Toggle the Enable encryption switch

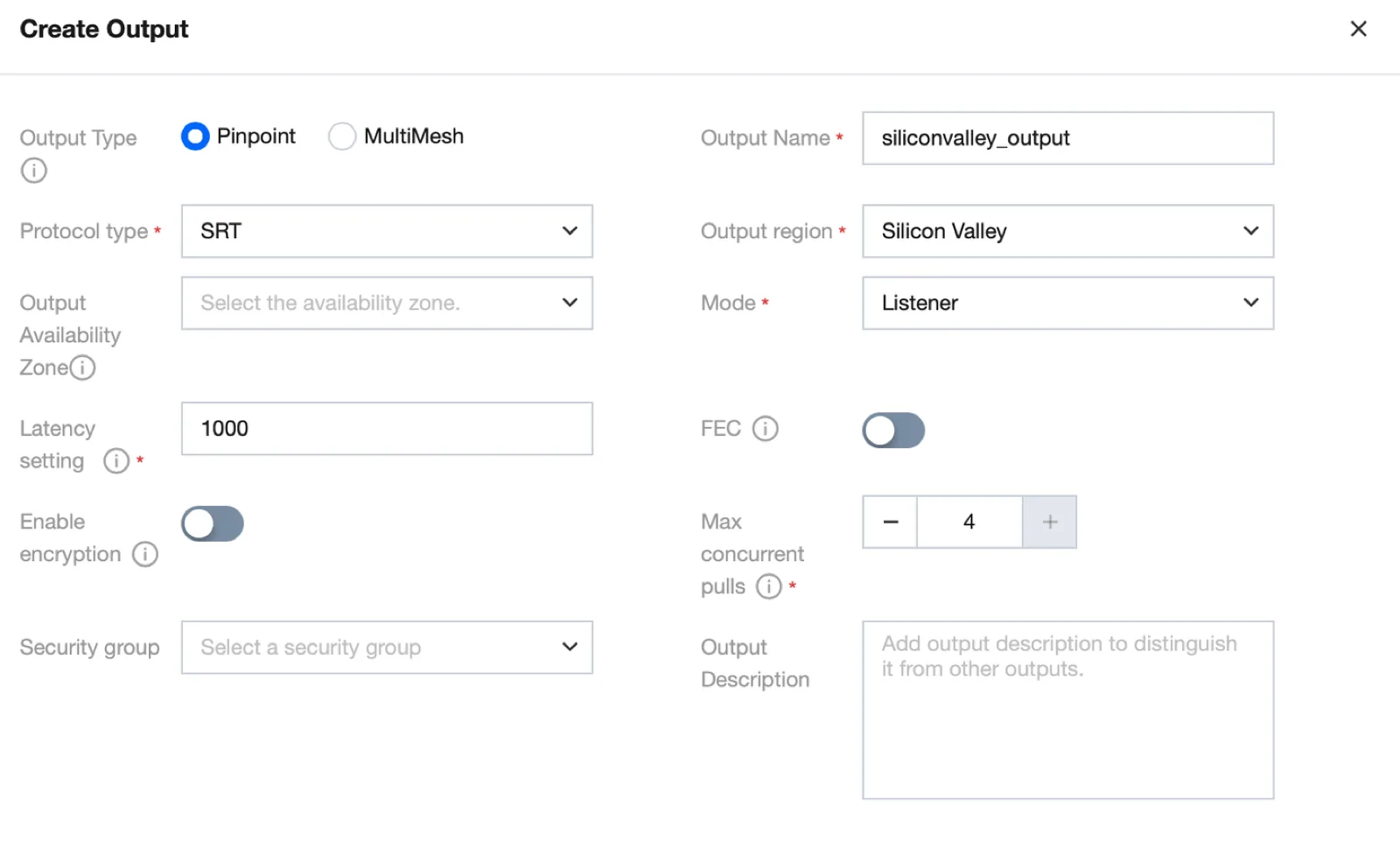213,524
